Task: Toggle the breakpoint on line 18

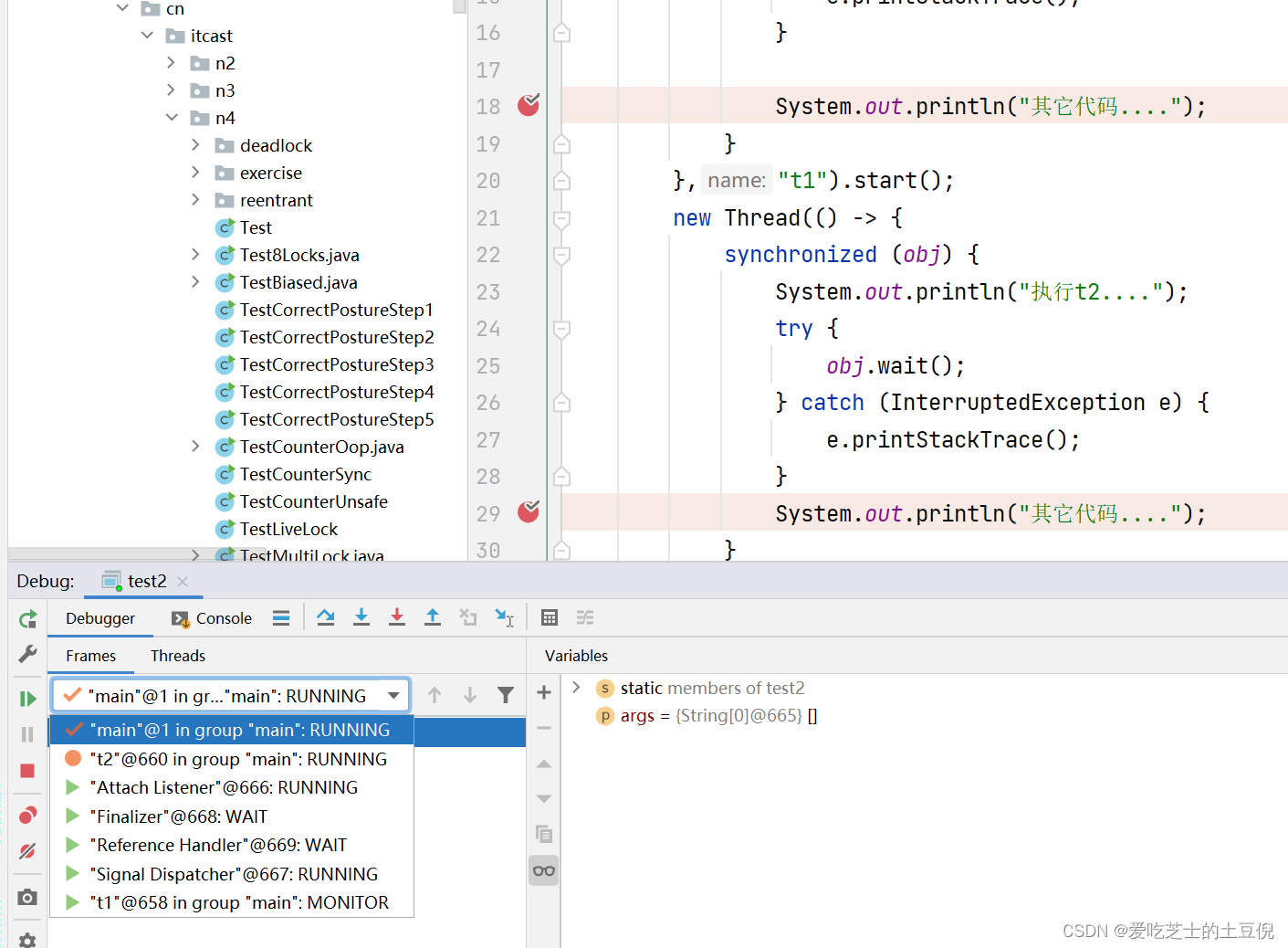Action: click(x=529, y=105)
